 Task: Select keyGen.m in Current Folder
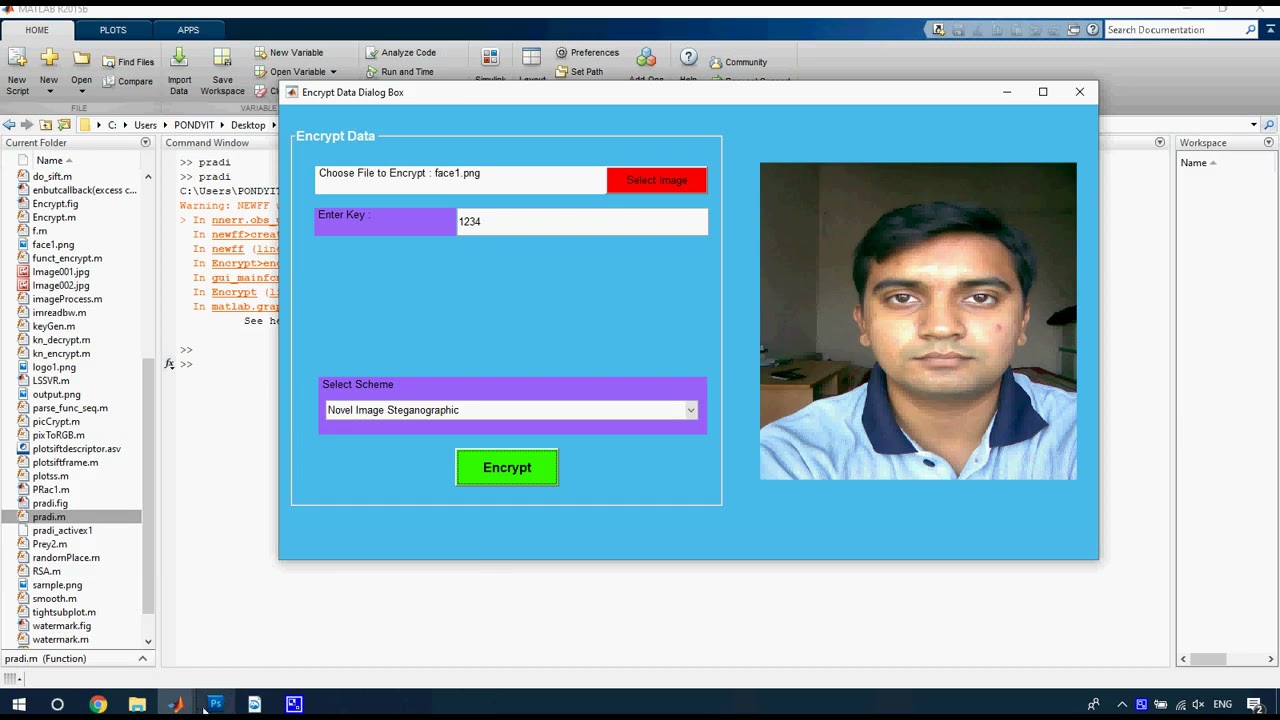click(x=53, y=326)
